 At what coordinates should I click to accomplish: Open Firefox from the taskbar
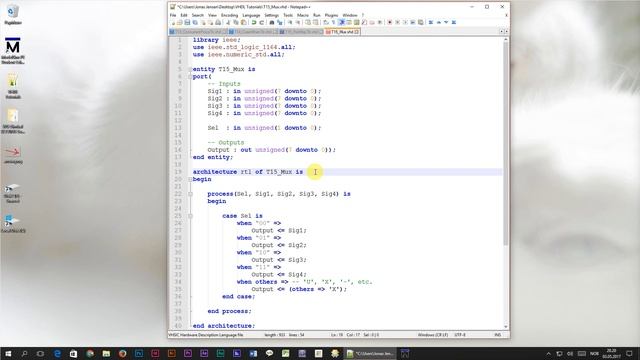tap(122, 353)
